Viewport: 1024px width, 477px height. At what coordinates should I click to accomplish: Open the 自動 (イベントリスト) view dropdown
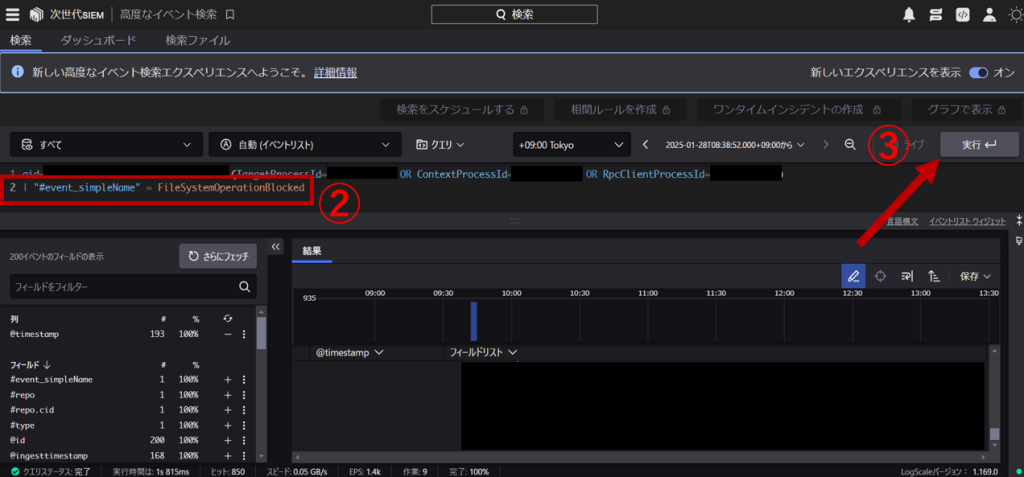click(x=305, y=144)
